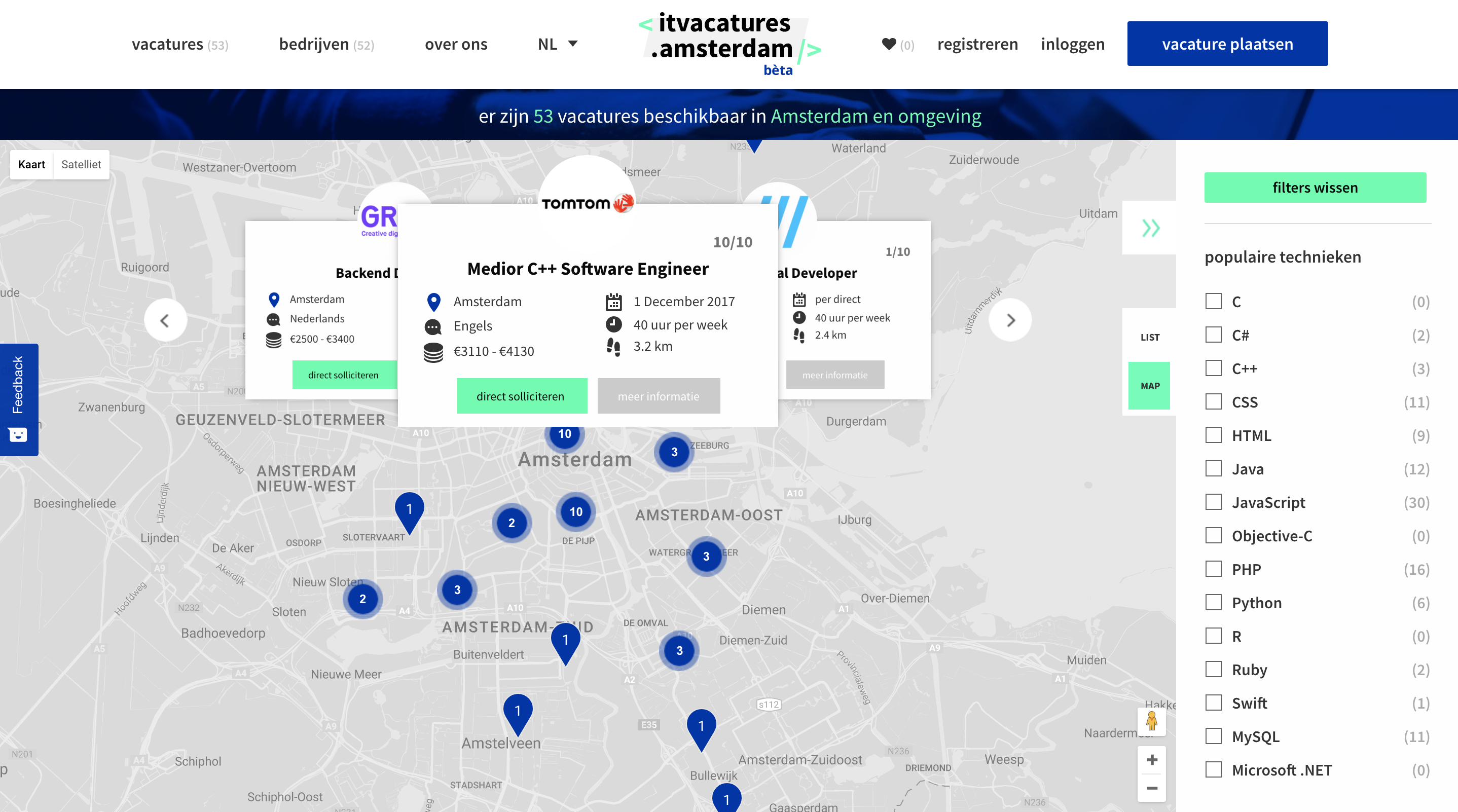1458x812 pixels.
Task: Click the registreren link
Action: point(977,44)
